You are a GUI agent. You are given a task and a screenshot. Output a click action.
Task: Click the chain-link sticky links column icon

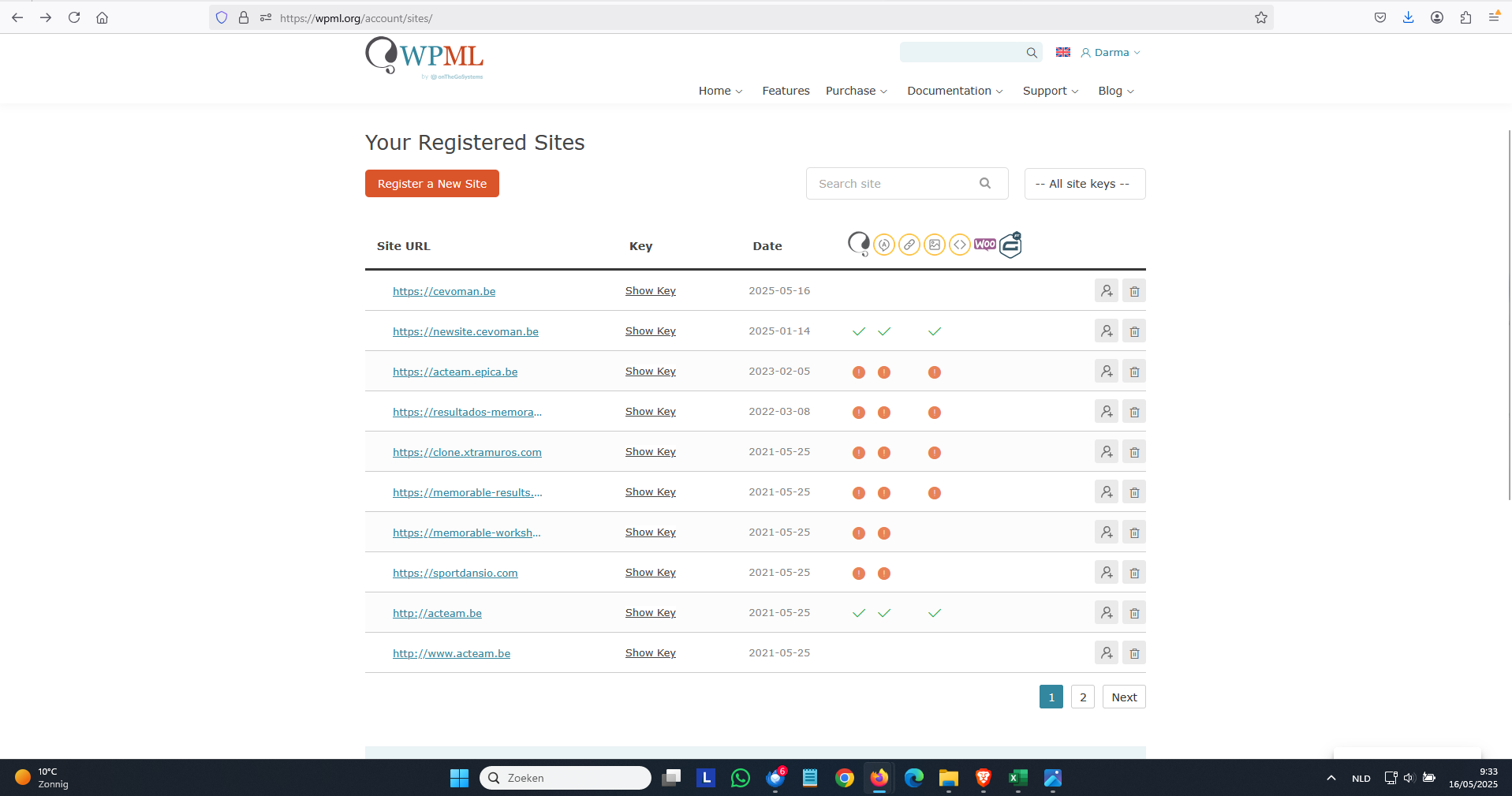tap(909, 245)
